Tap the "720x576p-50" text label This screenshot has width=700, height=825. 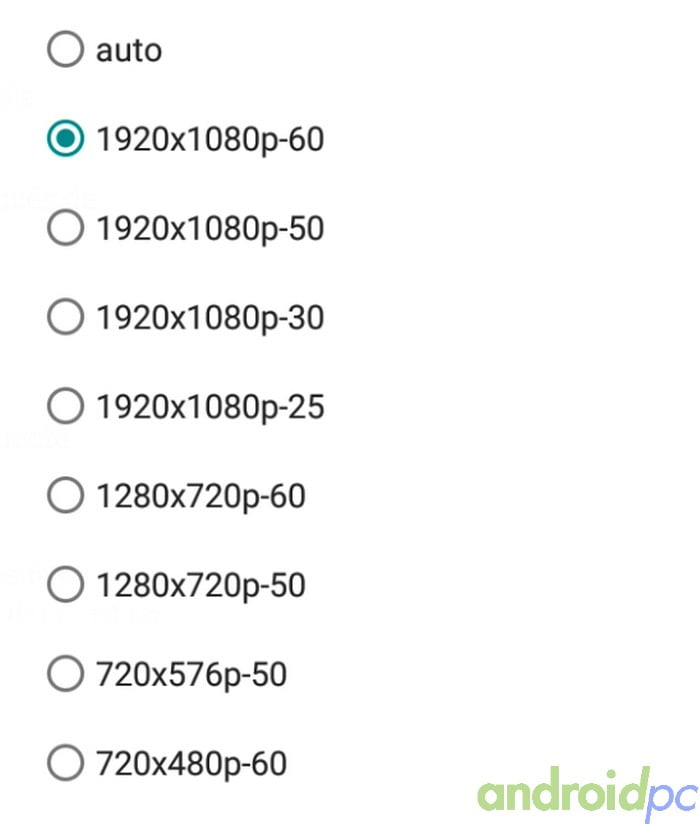[192, 675]
